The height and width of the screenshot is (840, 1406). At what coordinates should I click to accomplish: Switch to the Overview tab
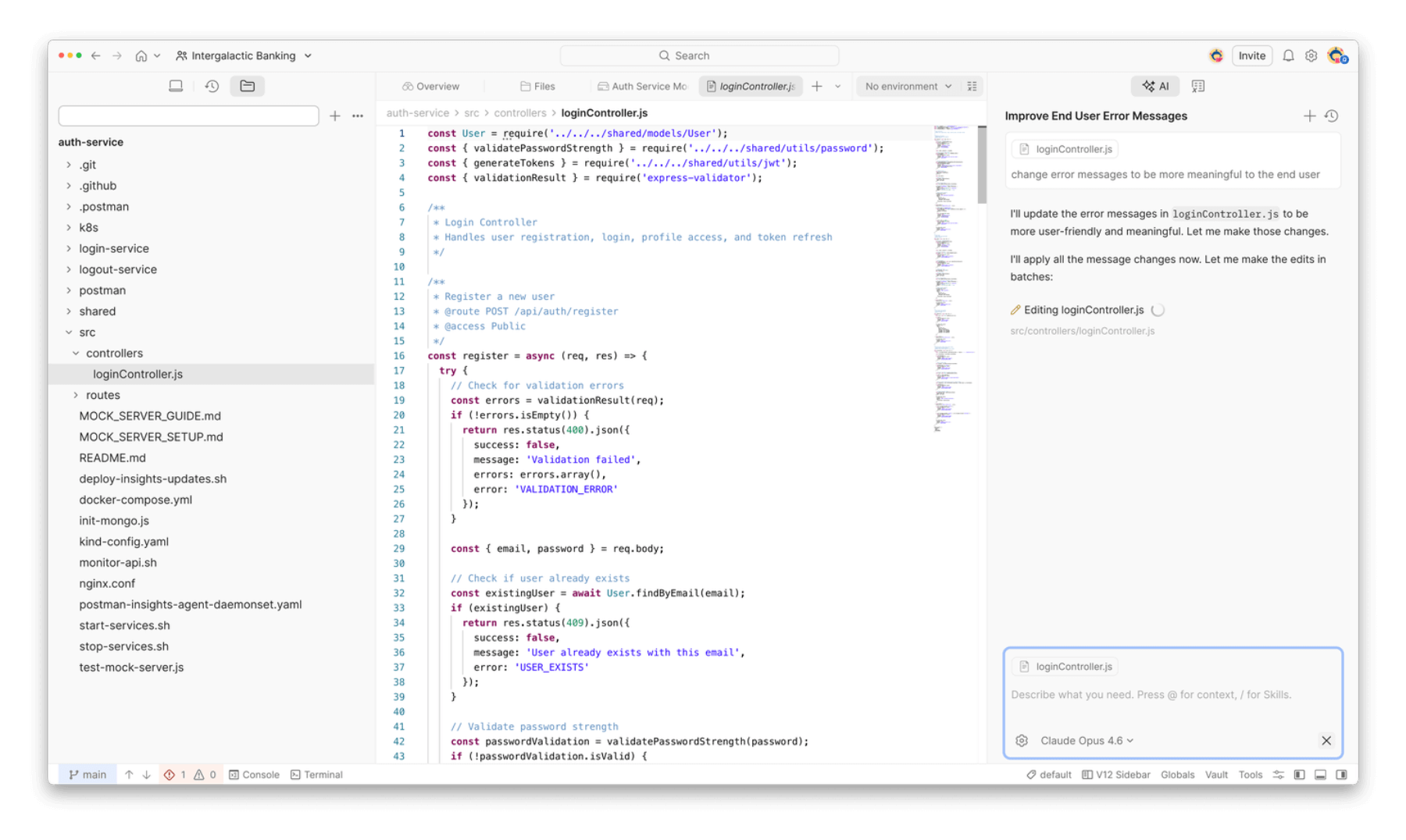pos(430,86)
